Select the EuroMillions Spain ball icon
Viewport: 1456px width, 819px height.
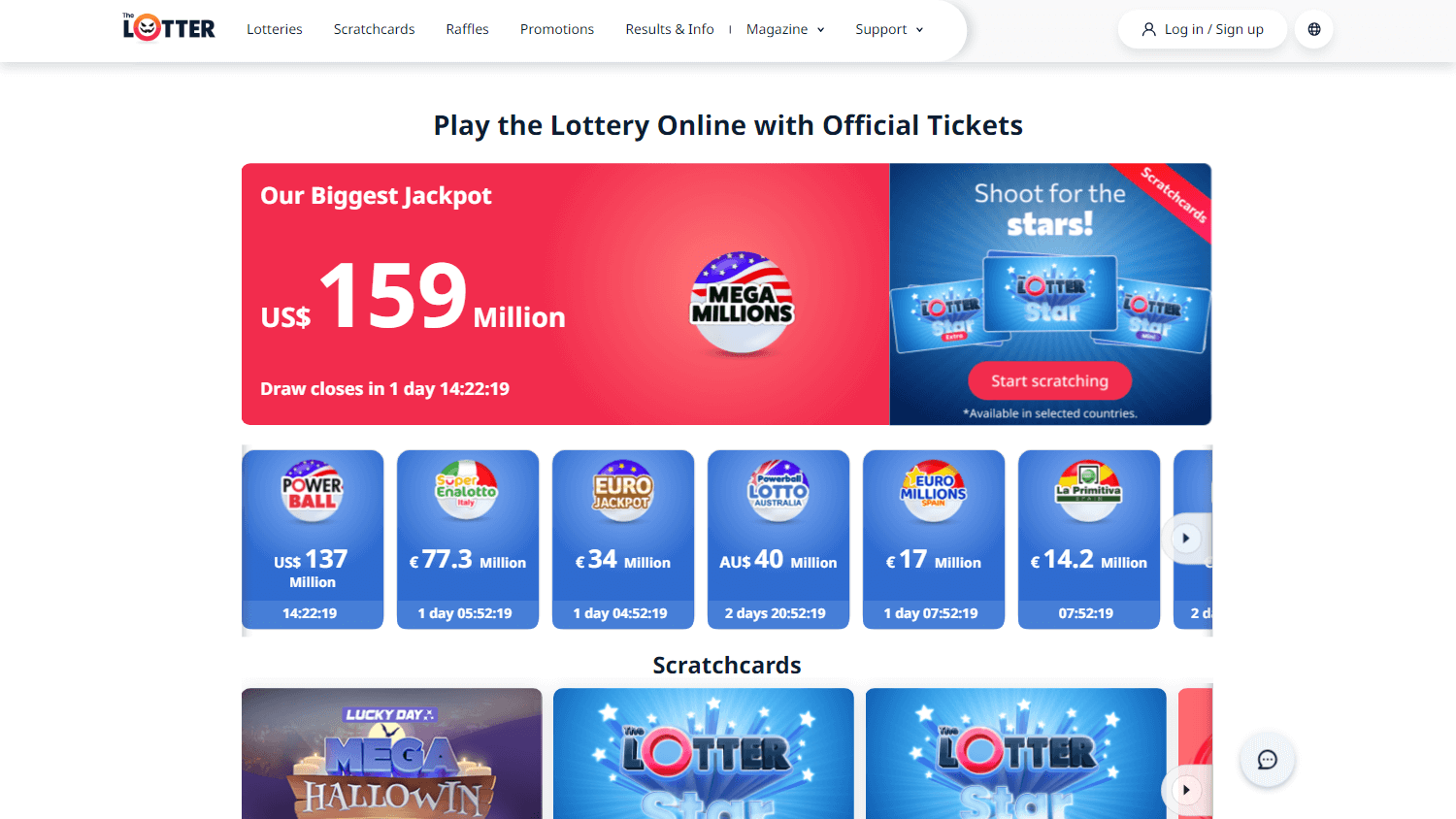(x=934, y=490)
